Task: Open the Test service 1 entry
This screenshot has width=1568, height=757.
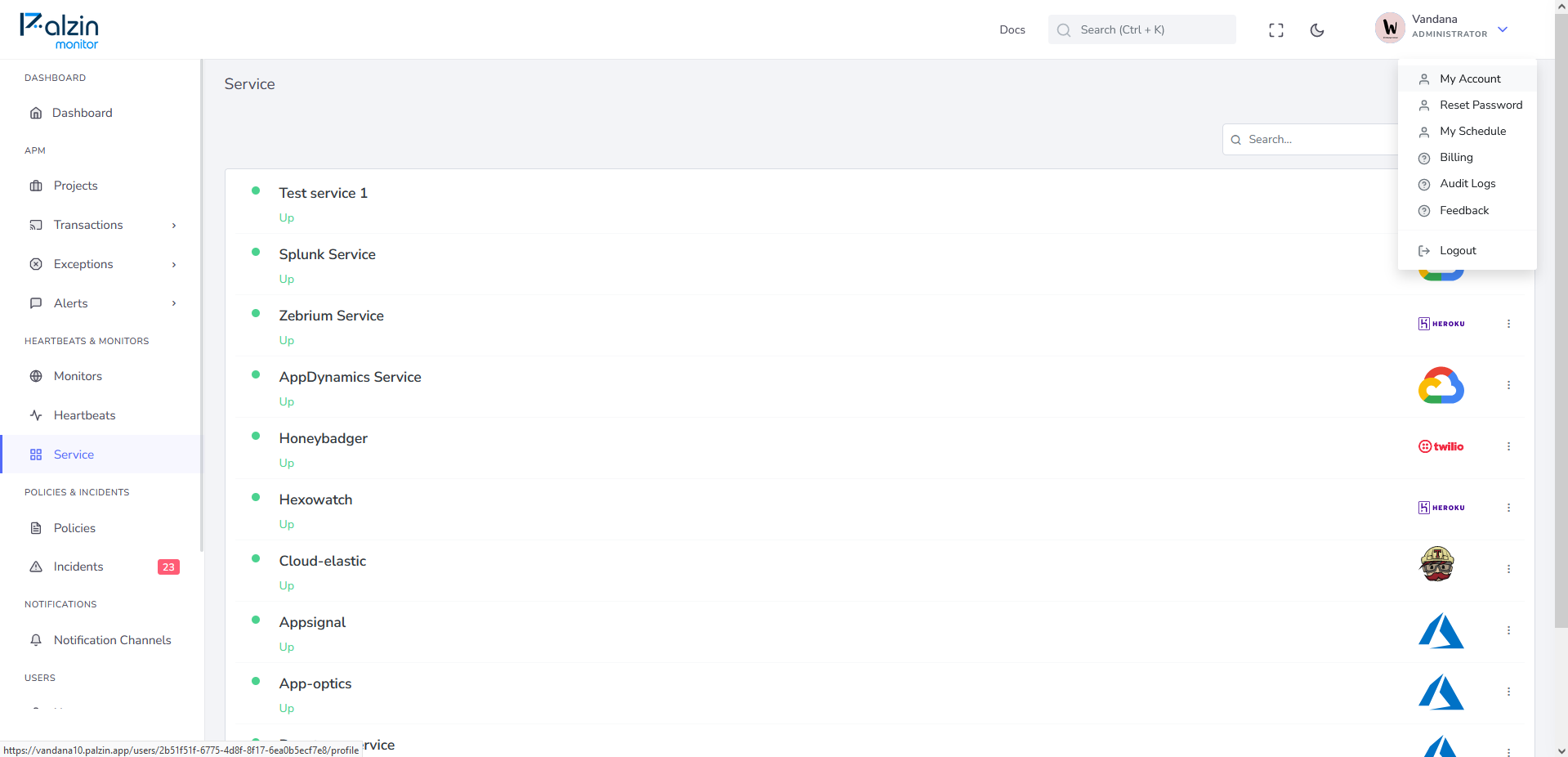Action: [x=323, y=193]
